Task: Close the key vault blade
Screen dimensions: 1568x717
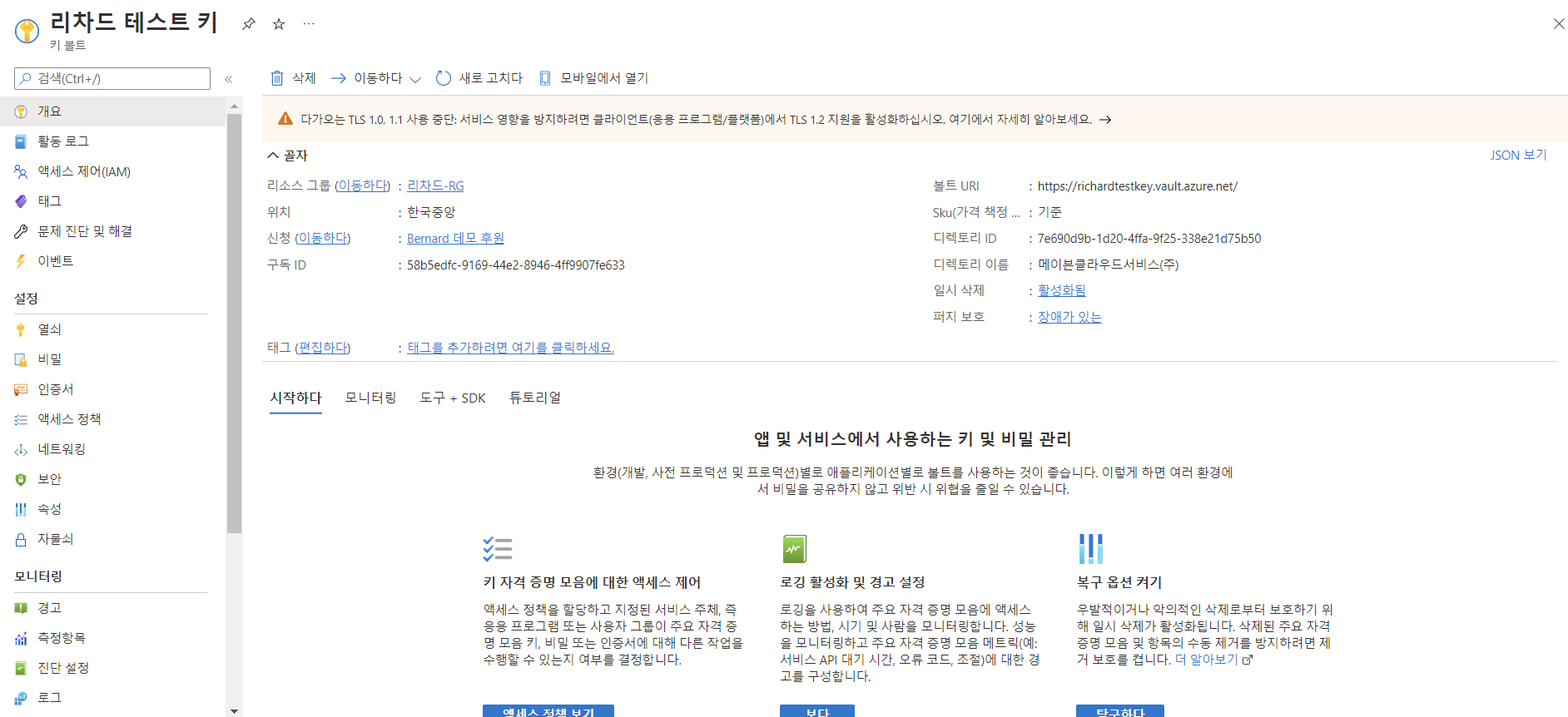Action: (x=1559, y=24)
